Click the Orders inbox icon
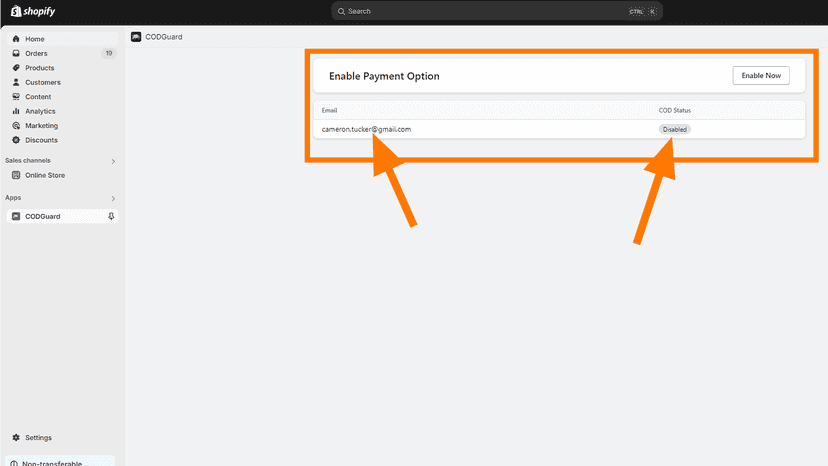This screenshot has height=466, width=828. tap(16, 53)
